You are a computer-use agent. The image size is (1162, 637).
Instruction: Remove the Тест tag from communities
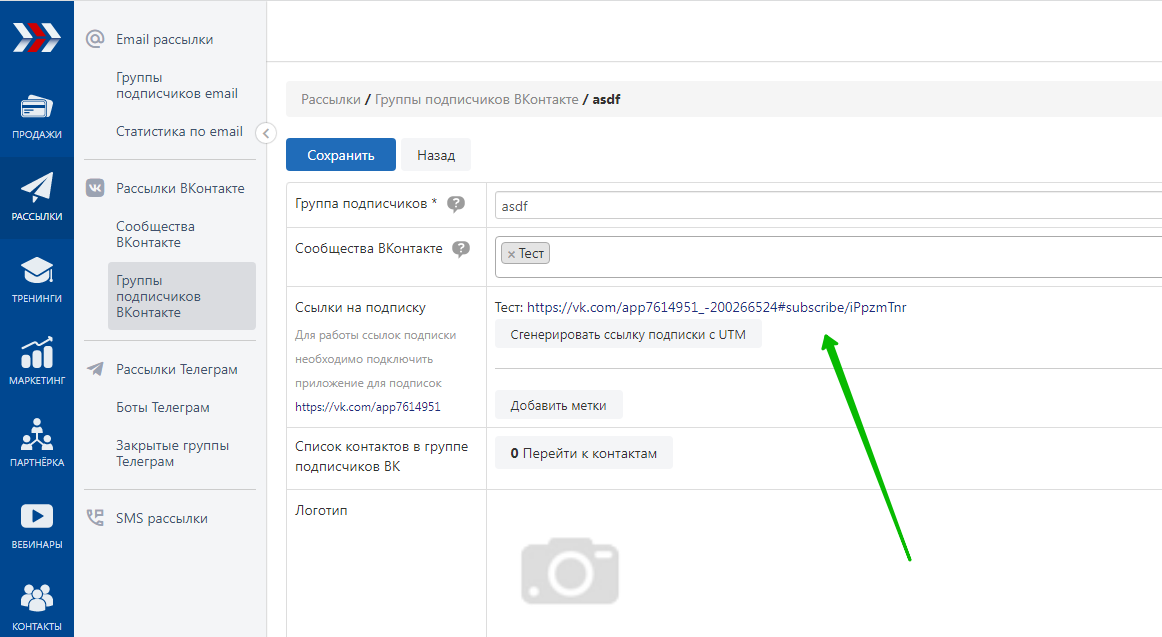pyautogui.click(x=511, y=254)
